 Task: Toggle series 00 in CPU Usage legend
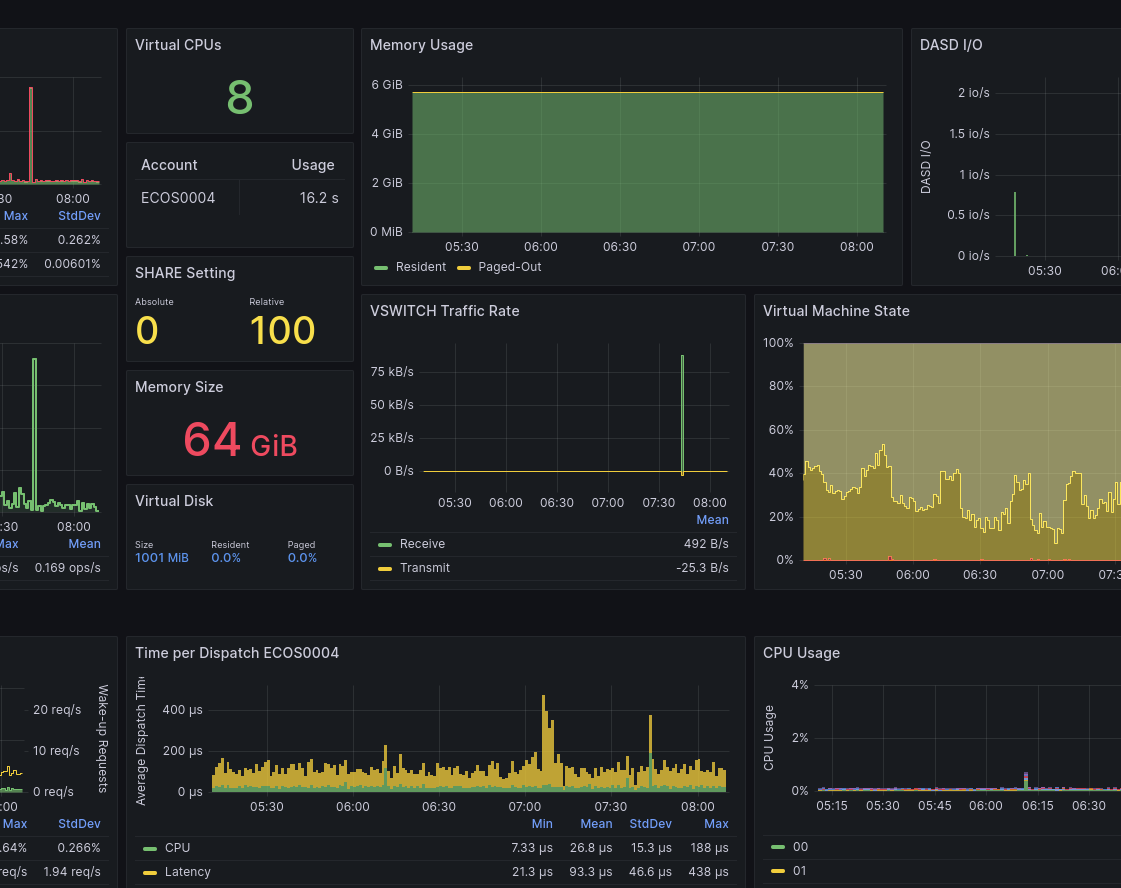[799, 847]
